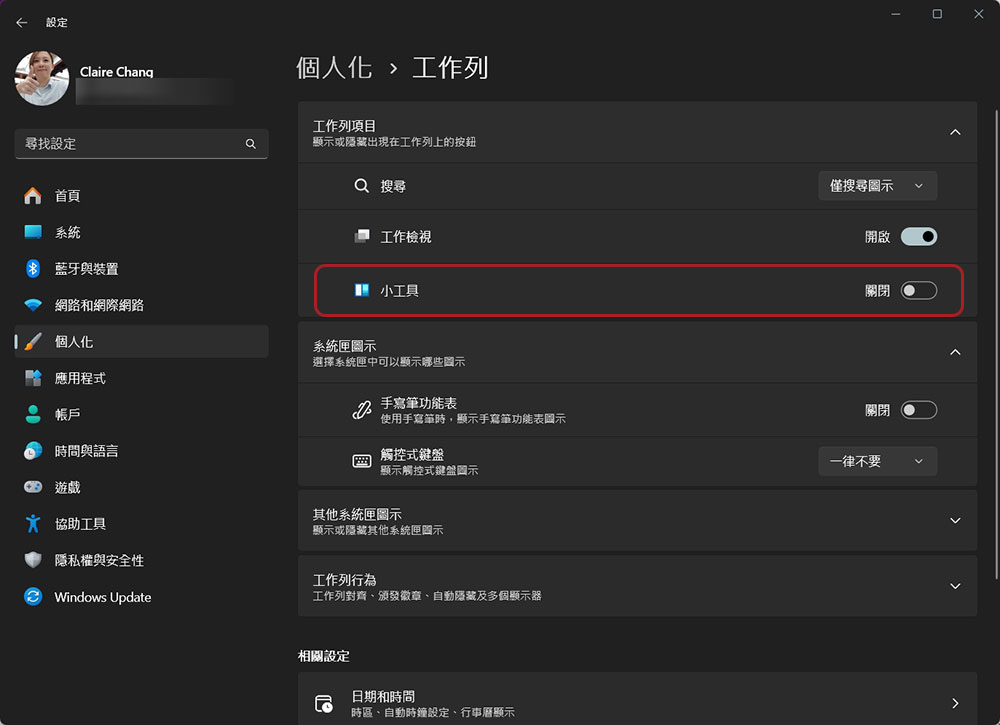Select 協助工具 label in sidebar
The image size is (1000, 725).
tap(80, 524)
